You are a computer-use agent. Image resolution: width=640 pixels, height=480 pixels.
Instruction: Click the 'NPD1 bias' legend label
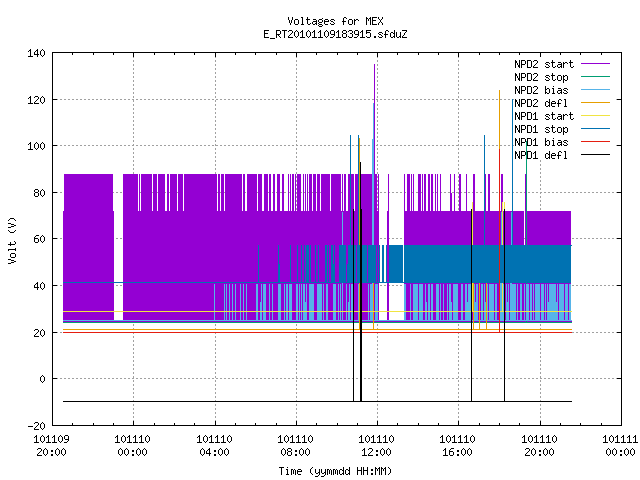tap(541, 142)
